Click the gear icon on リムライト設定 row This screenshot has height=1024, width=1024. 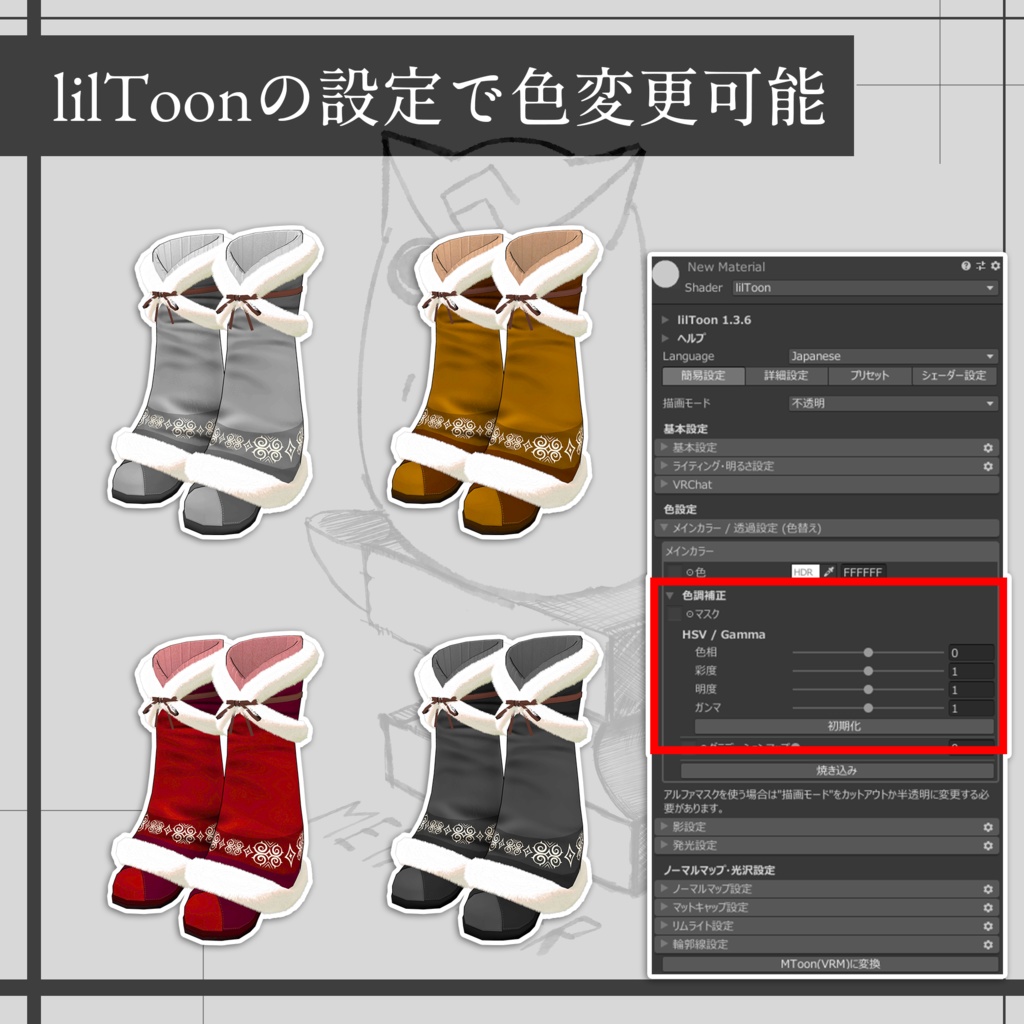tap(987, 925)
